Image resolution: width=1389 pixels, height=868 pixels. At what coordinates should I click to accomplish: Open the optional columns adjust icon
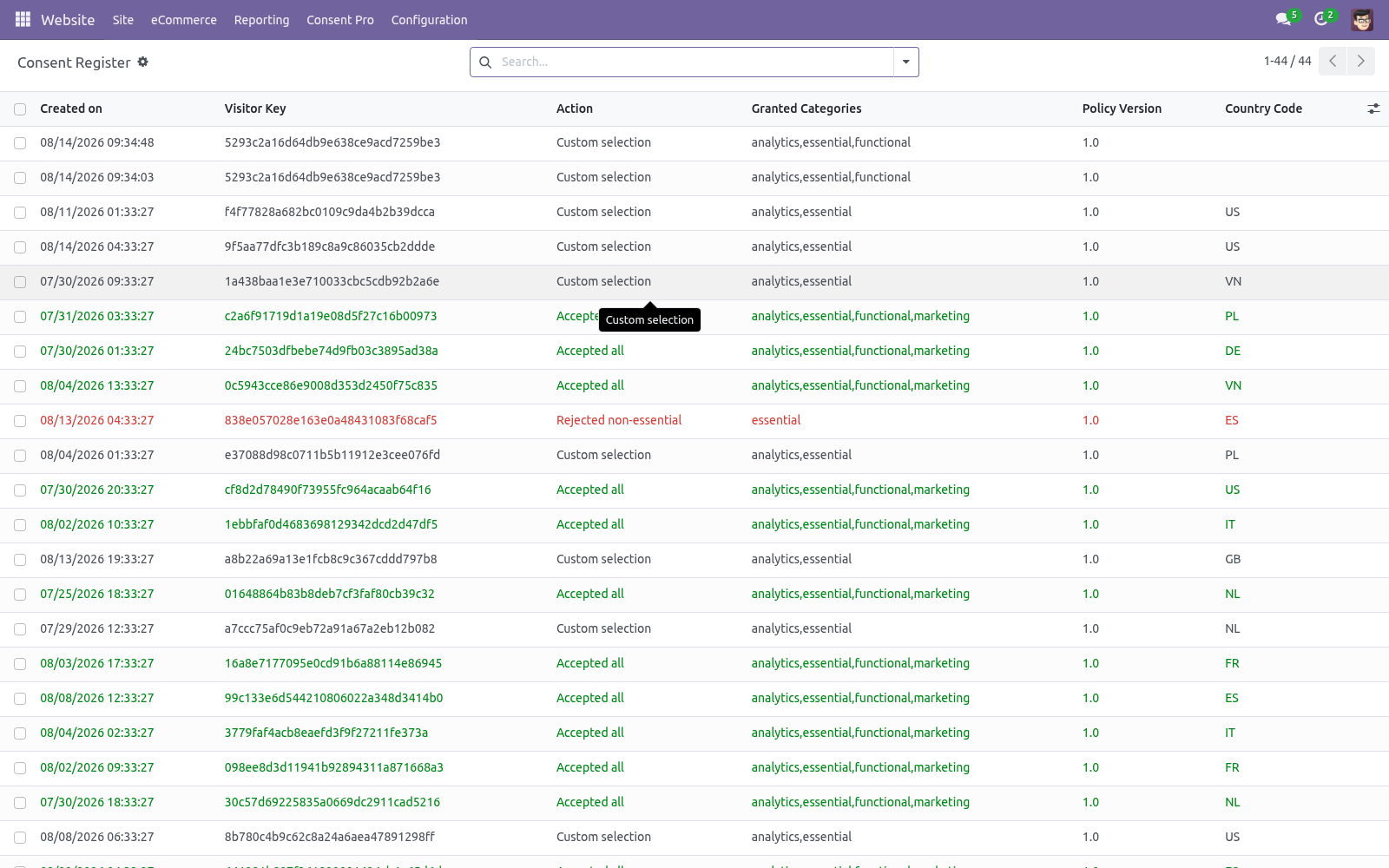1373,108
